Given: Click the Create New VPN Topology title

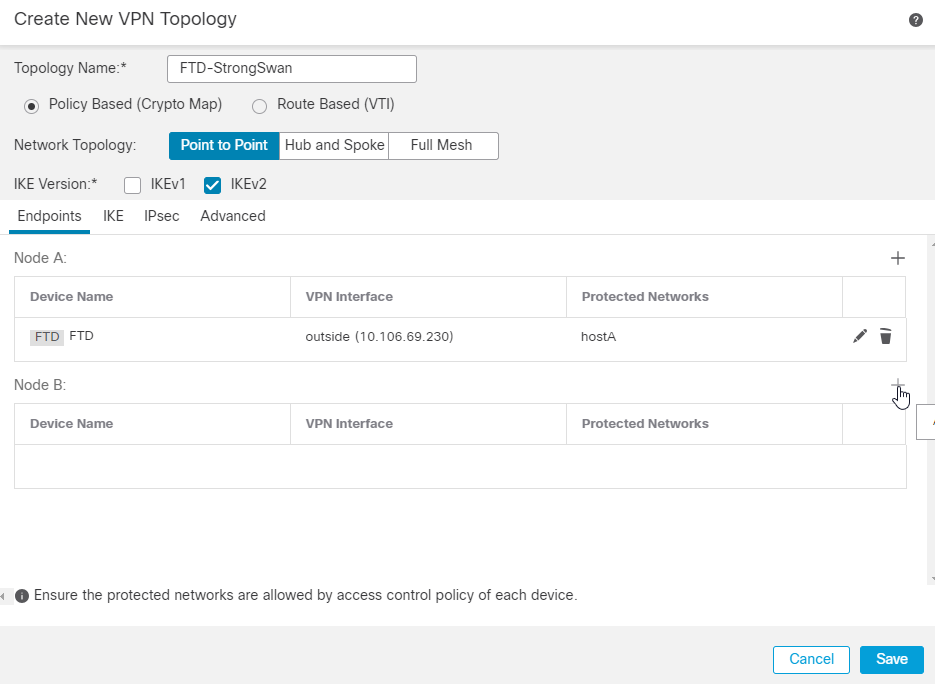Looking at the screenshot, I should coord(125,19).
